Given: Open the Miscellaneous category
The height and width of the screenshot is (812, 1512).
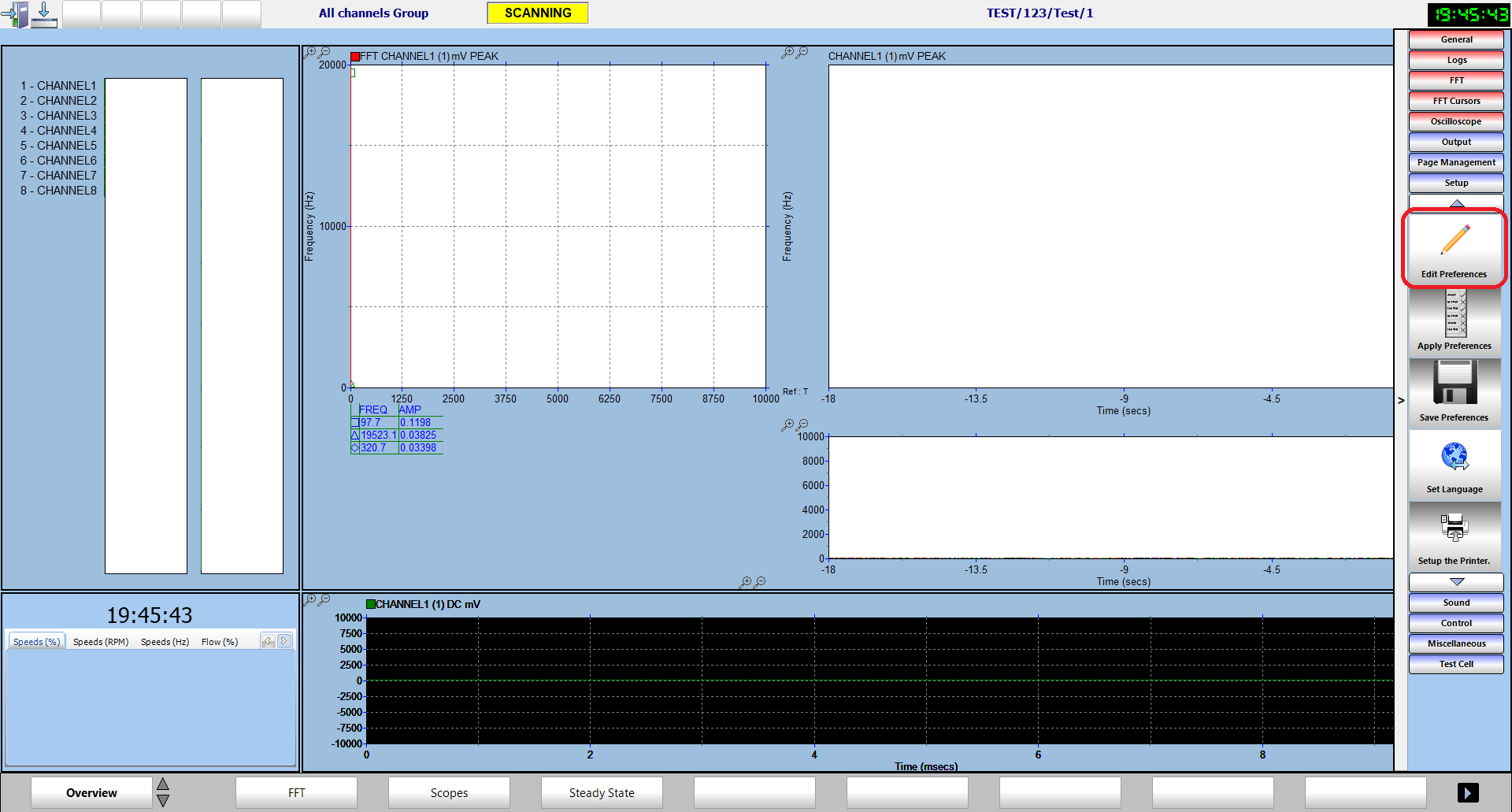Looking at the screenshot, I should 1456,643.
